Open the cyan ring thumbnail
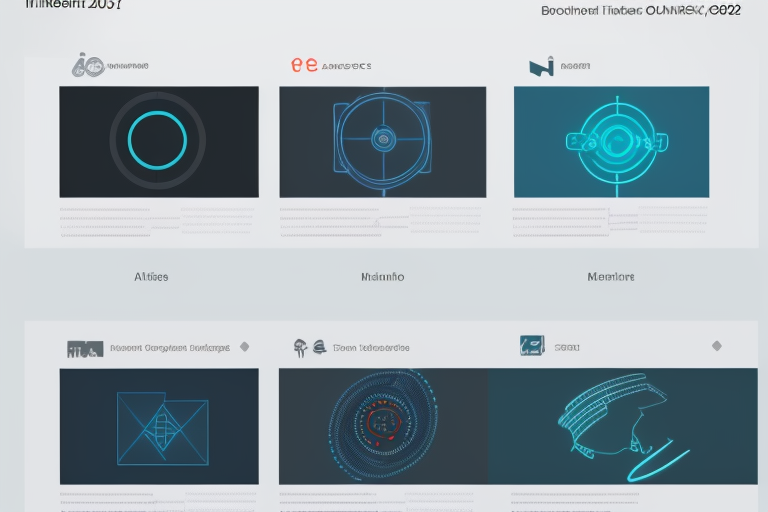Image resolution: width=768 pixels, height=512 pixels. tap(158, 141)
